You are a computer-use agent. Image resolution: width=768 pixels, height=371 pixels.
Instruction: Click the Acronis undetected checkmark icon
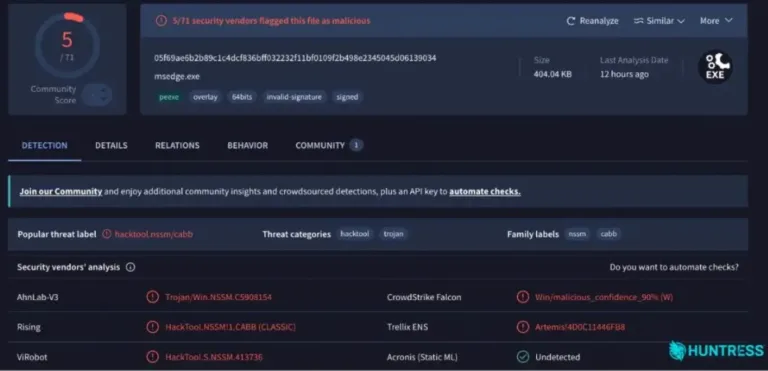point(523,357)
